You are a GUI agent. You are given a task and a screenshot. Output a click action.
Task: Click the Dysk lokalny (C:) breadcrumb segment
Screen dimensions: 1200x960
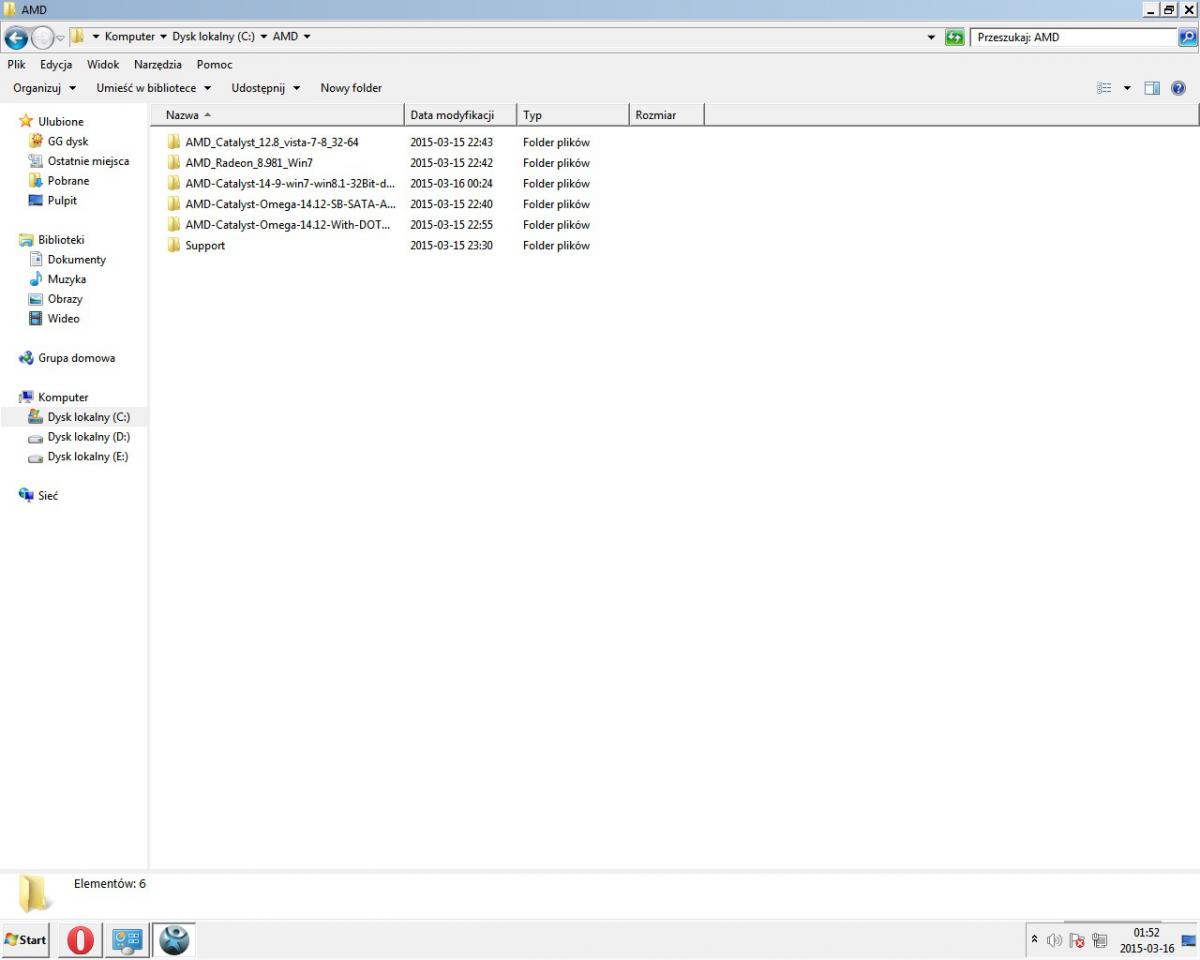pyautogui.click(x=213, y=37)
